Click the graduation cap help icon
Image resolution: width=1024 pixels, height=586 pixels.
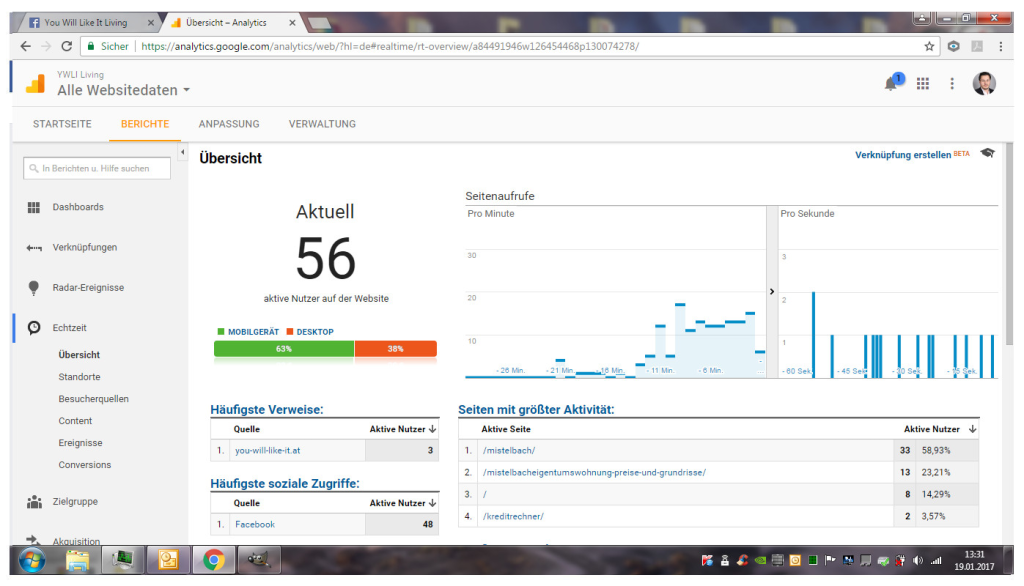(987, 154)
